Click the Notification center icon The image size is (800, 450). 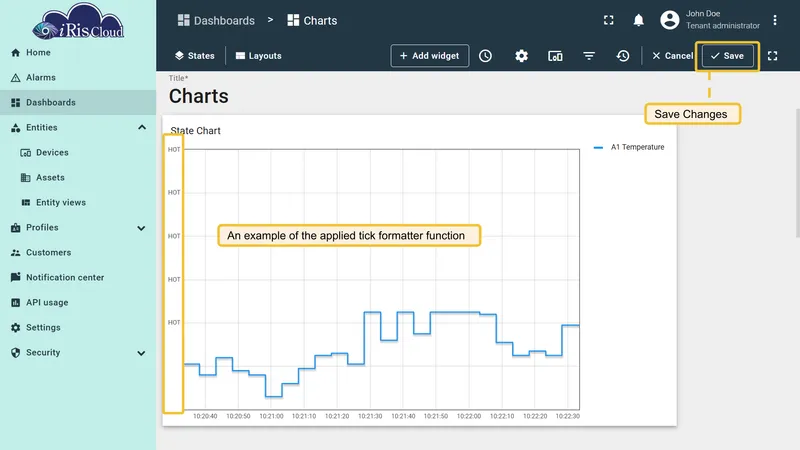coord(15,277)
